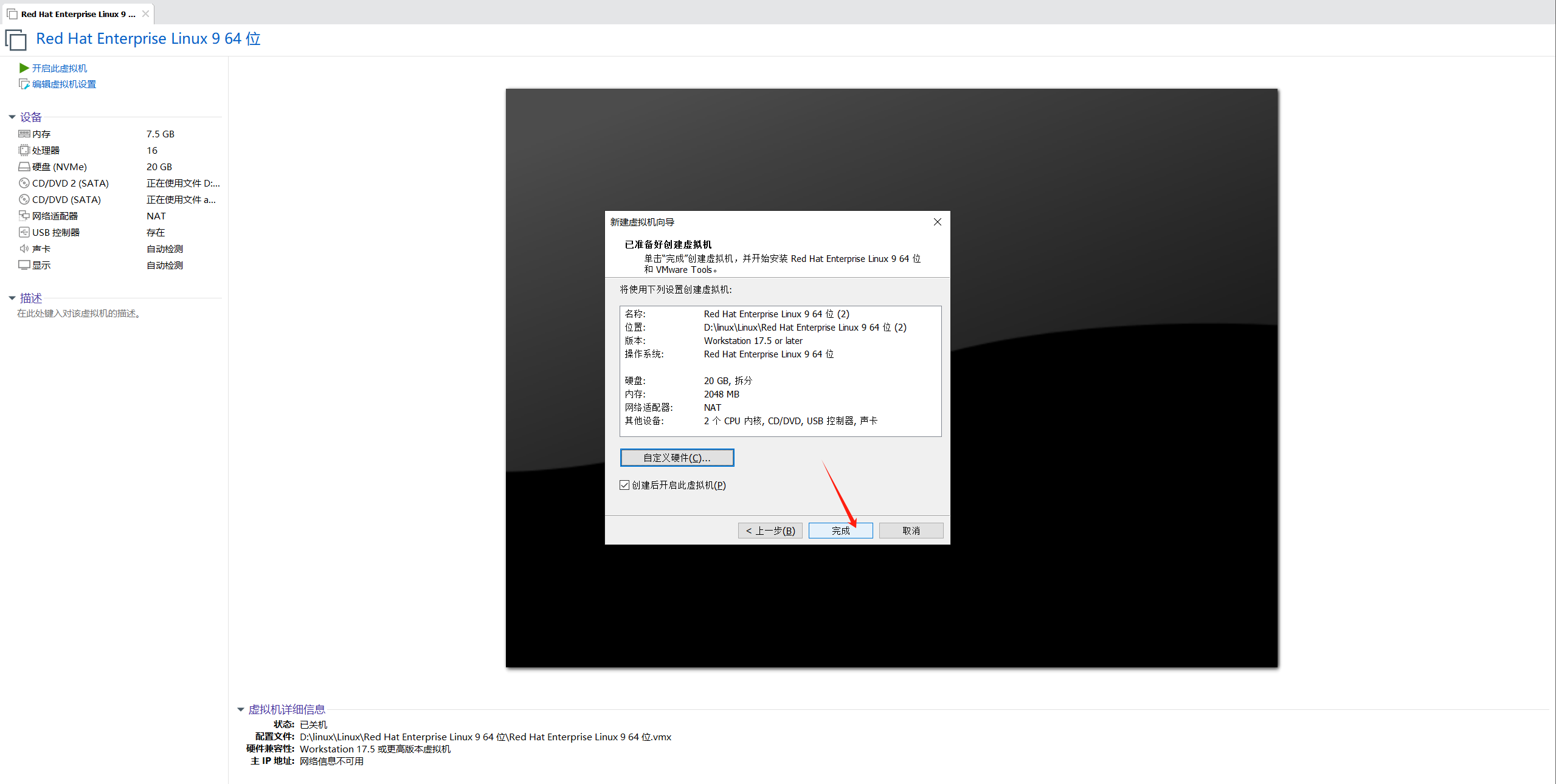
Task: Click the Workstation 17.5 或更高版本虚拟机 compatibility text
Action: tap(375, 749)
